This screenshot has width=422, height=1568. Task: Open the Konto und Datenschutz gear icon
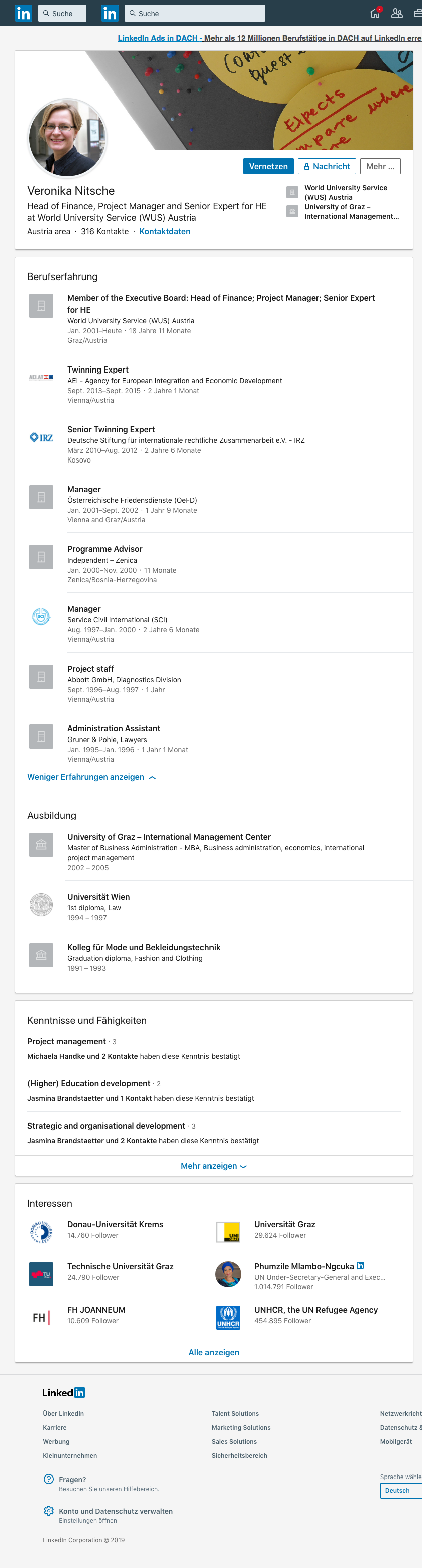pyautogui.click(x=49, y=1510)
